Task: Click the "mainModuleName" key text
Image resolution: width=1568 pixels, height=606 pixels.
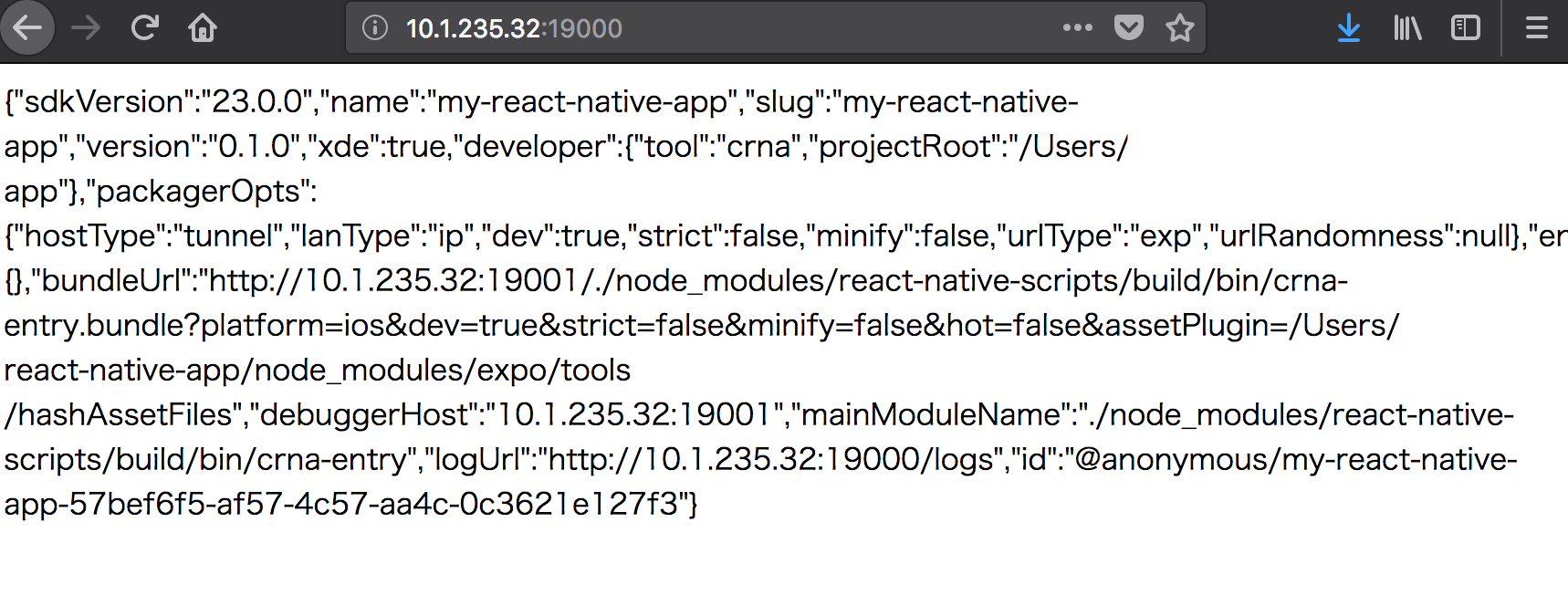Action: (x=932, y=414)
